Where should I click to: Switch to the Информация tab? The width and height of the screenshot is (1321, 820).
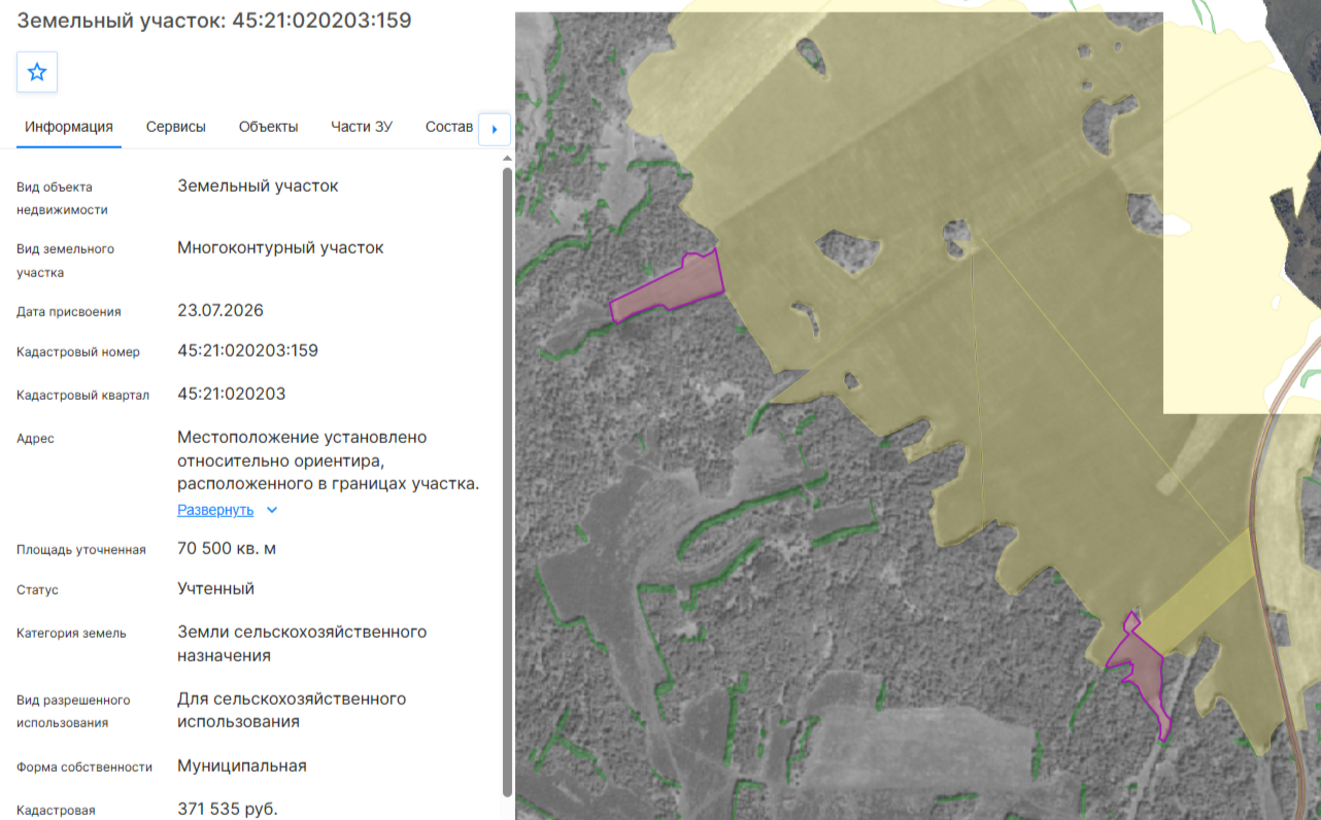point(69,127)
